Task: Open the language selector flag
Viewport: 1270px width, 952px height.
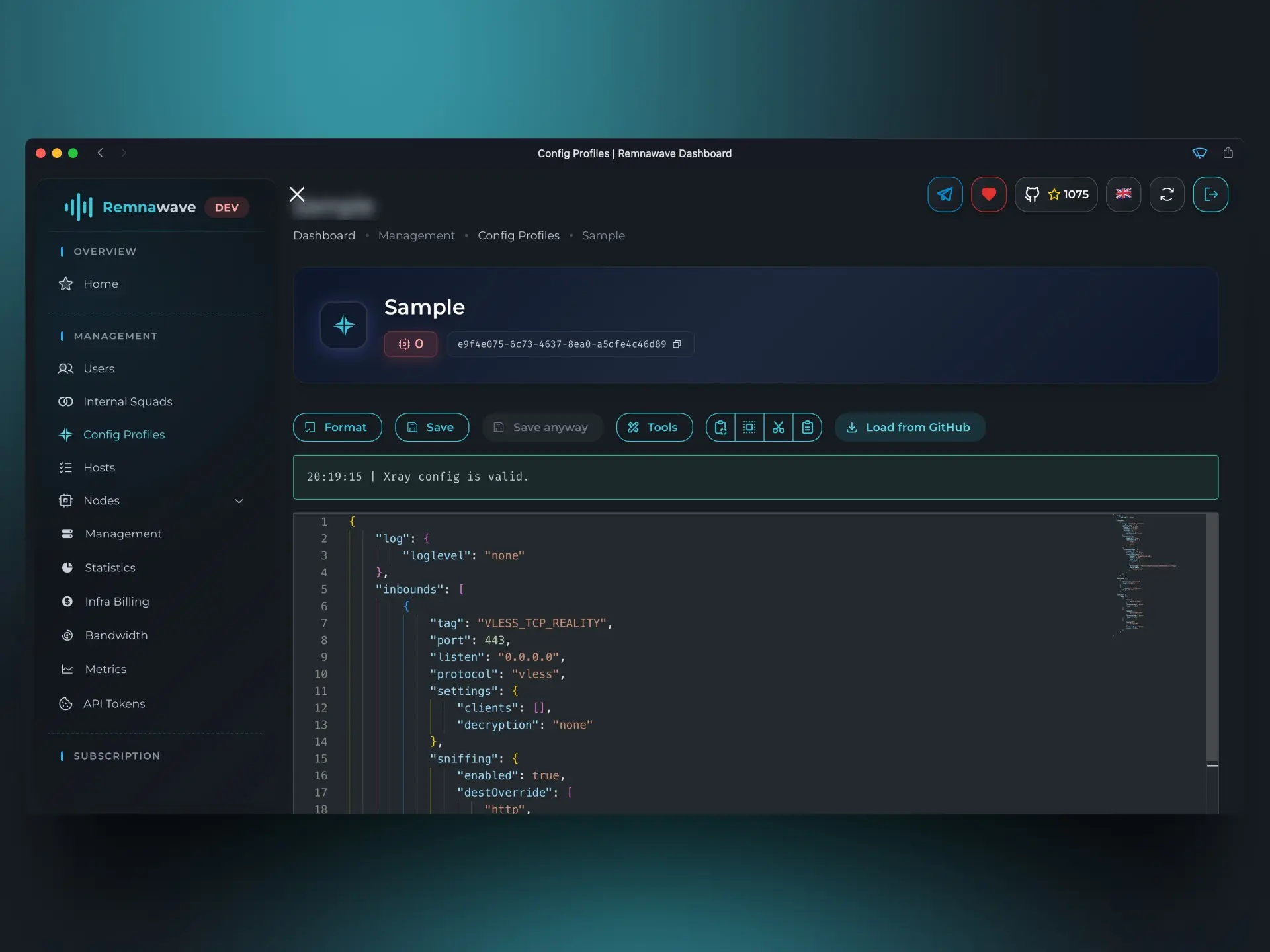Action: (x=1123, y=194)
